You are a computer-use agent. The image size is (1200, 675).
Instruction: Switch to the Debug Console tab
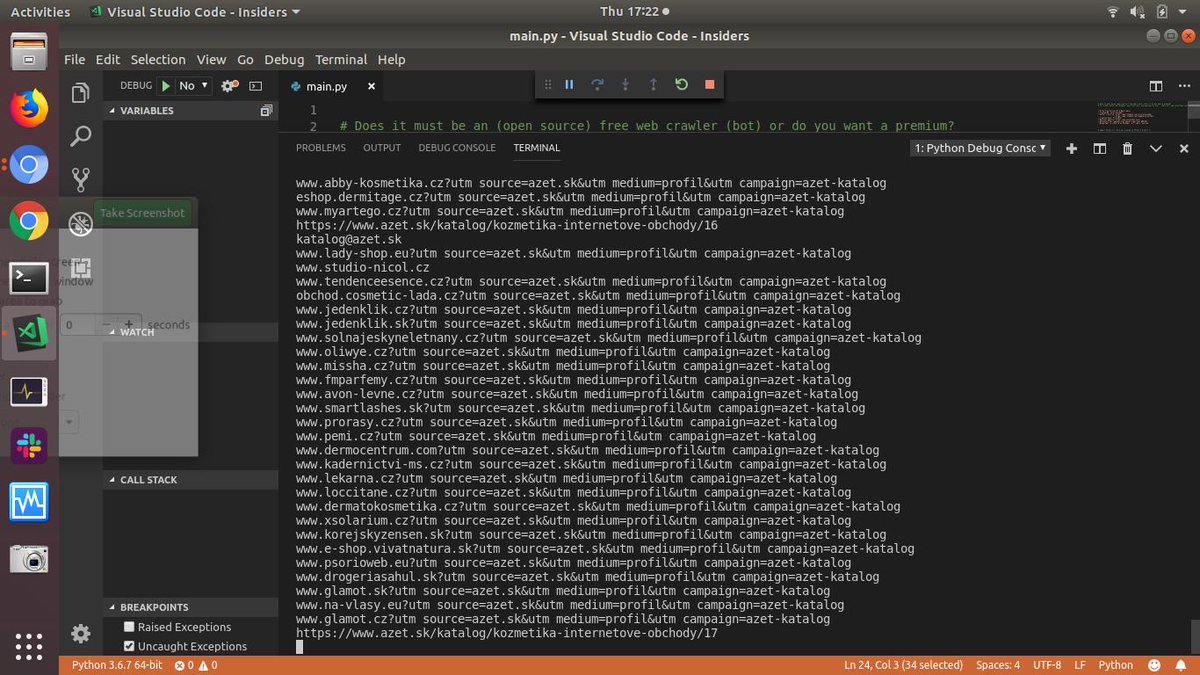457,148
